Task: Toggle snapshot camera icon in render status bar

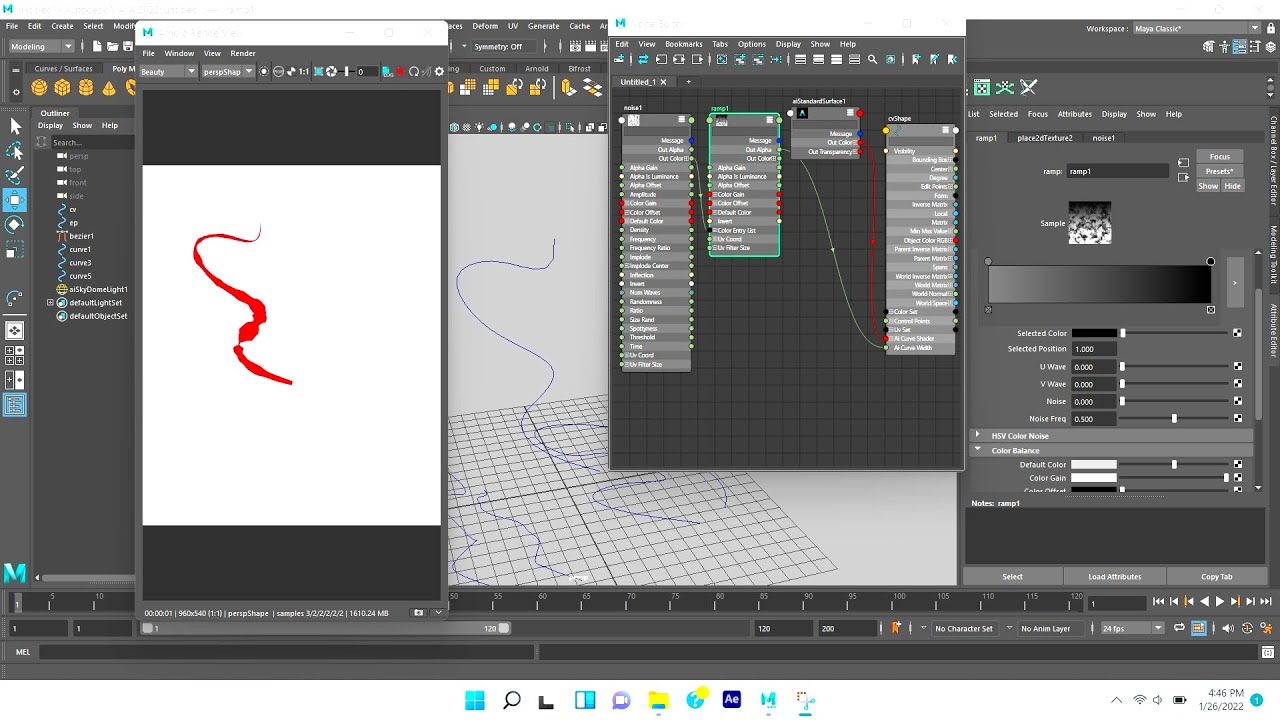Action: point(419,613)
